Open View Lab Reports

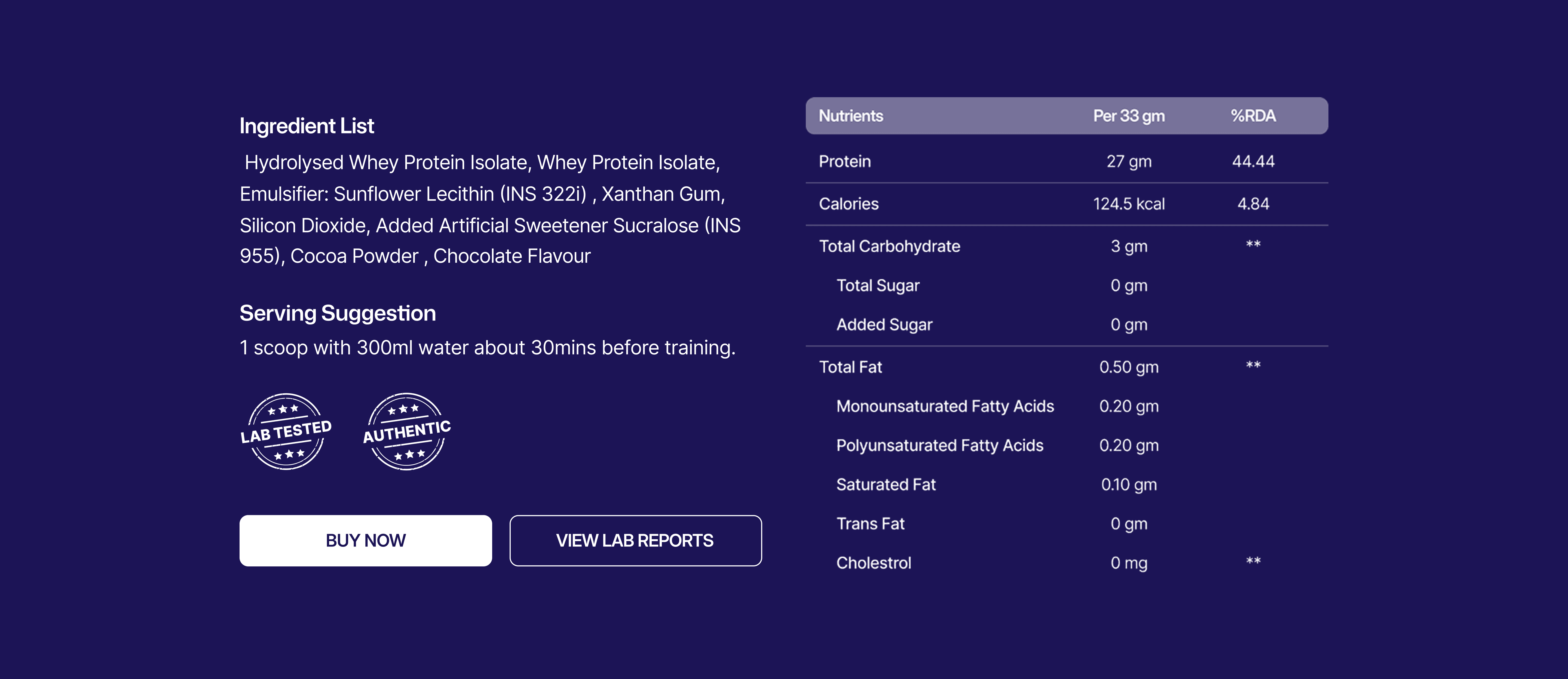click(x=635, y=540)
